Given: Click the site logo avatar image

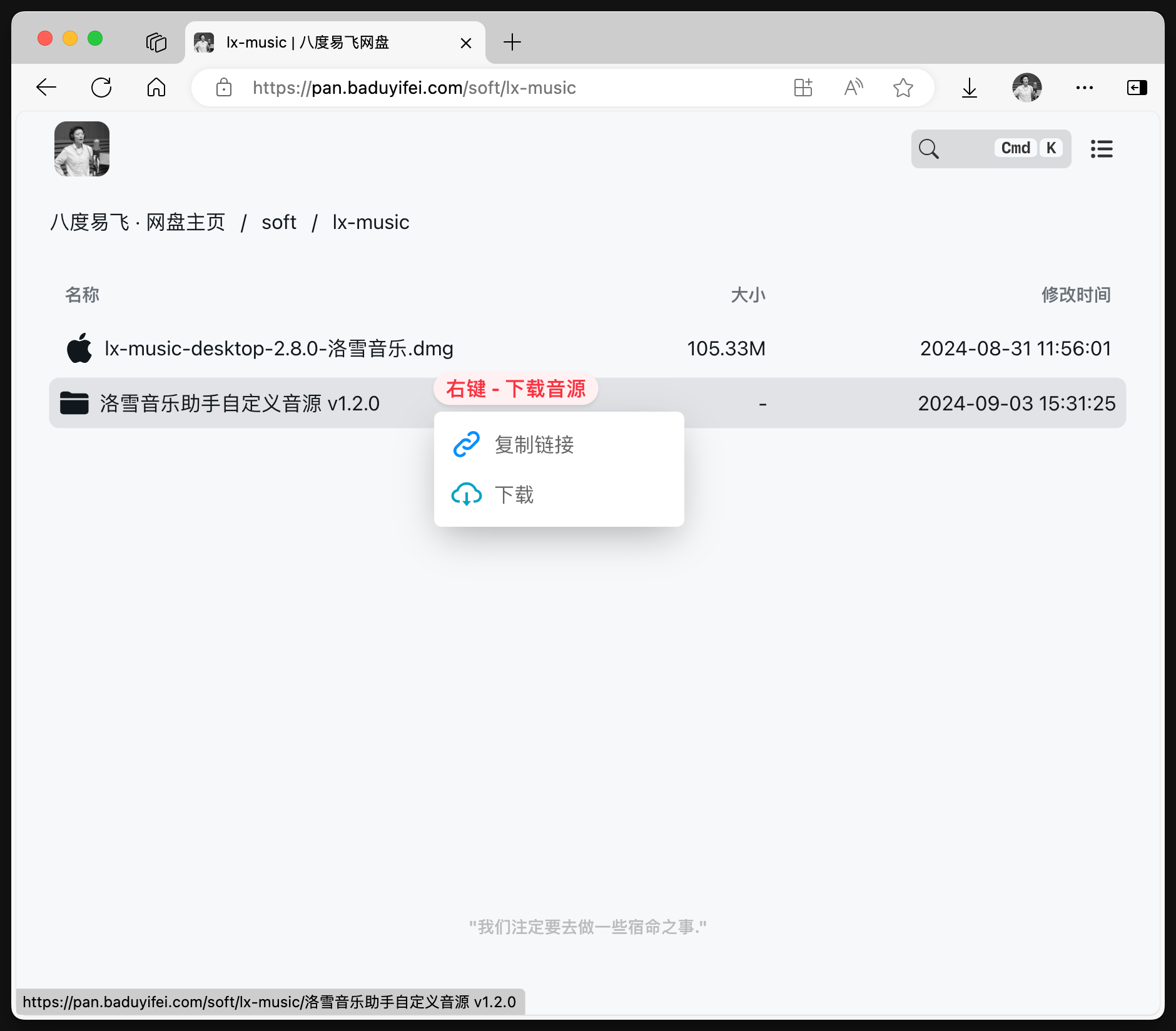Looking at the screenshot, I should click(82, 149).
